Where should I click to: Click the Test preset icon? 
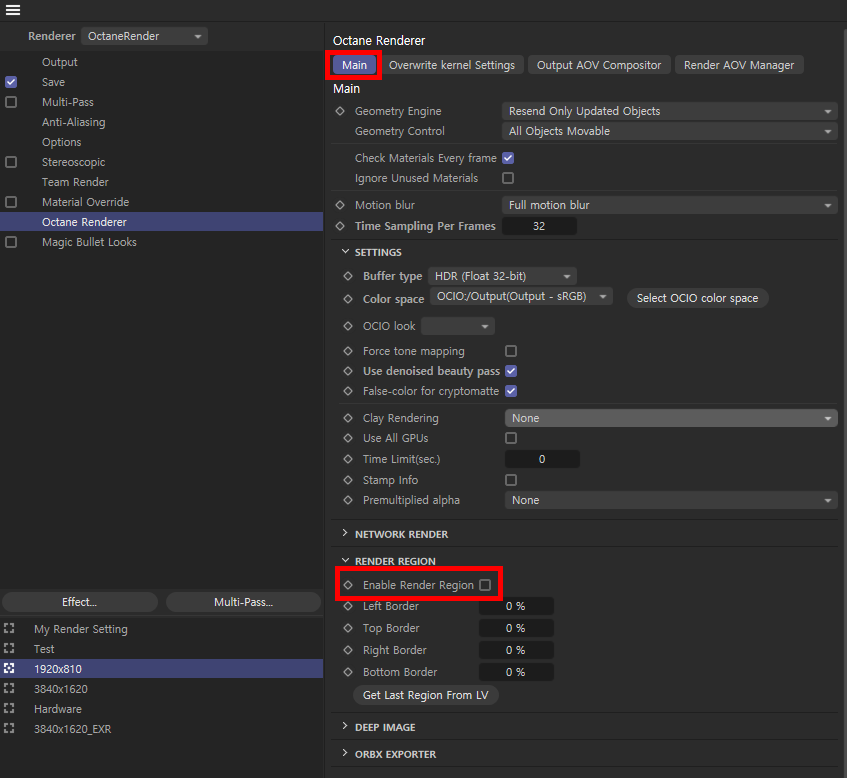coord(9,648)
